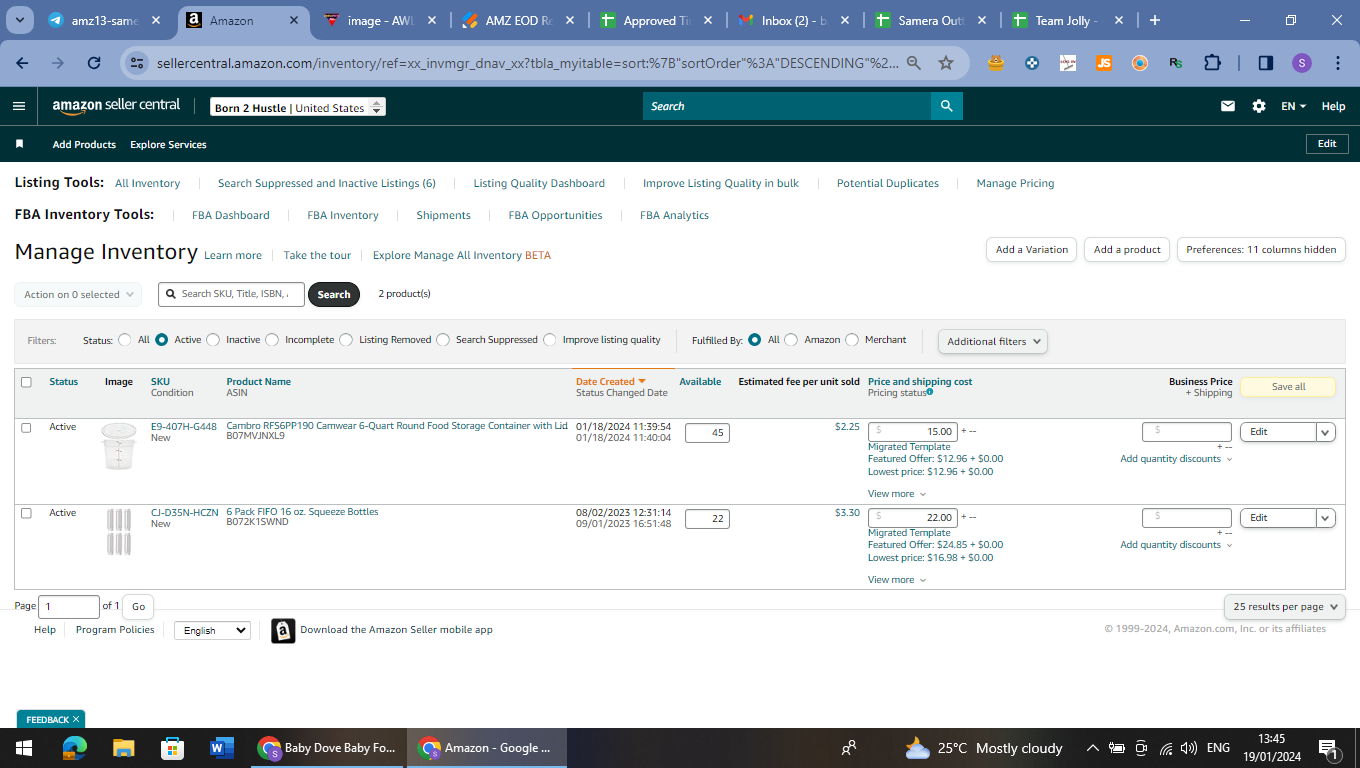Viewport: 1360px width, 768px height.
Task: Select the Listing Removed status filter
Action: pyautogui.click(x=346, y=340)
